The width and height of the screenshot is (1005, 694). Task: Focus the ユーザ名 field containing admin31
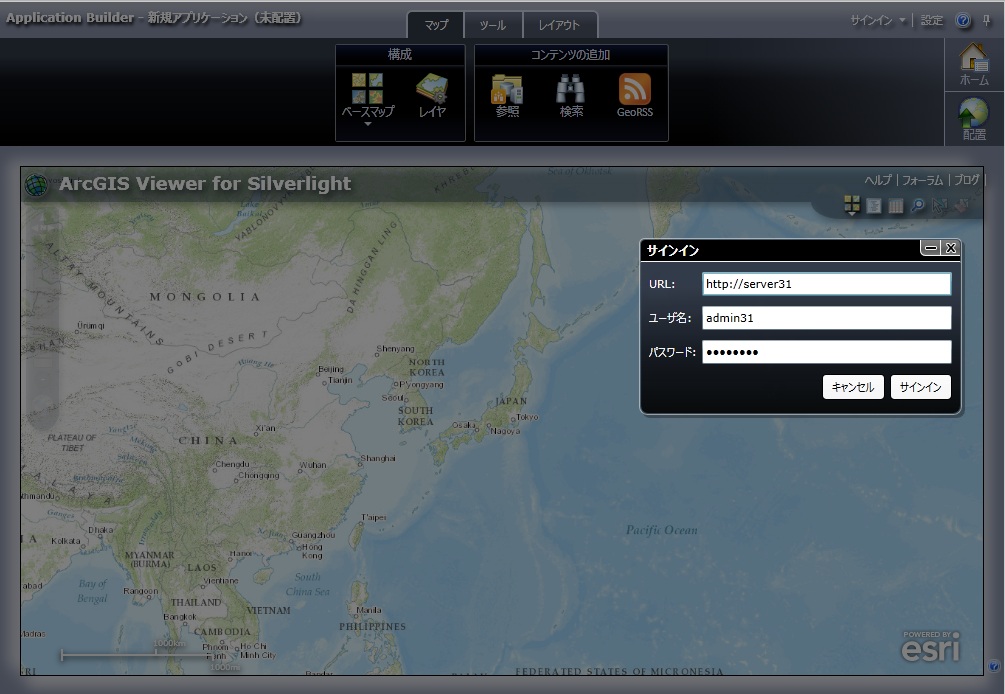[x=827, y=318]
